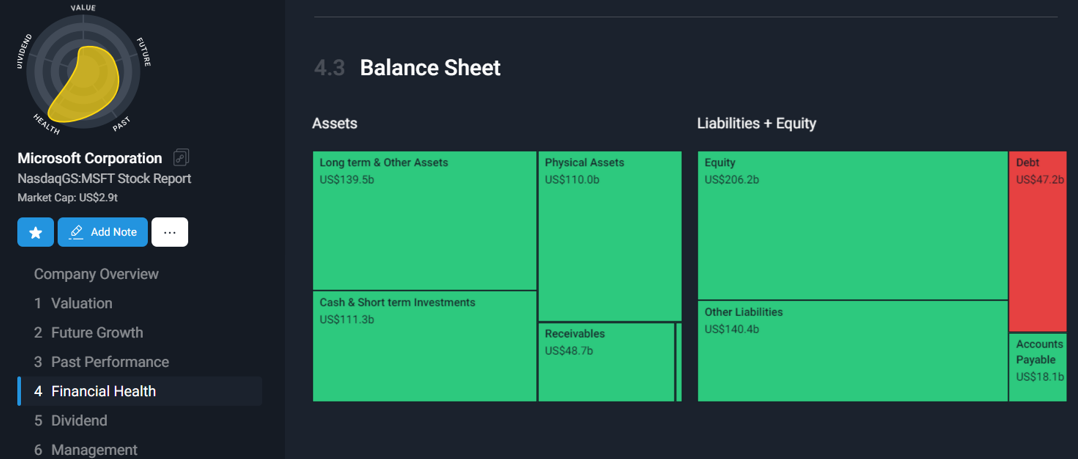Copy link icon beside Microsoft Corporation
The height and width of the screenshot is (459, 1078).
click(x=181, y=157)
